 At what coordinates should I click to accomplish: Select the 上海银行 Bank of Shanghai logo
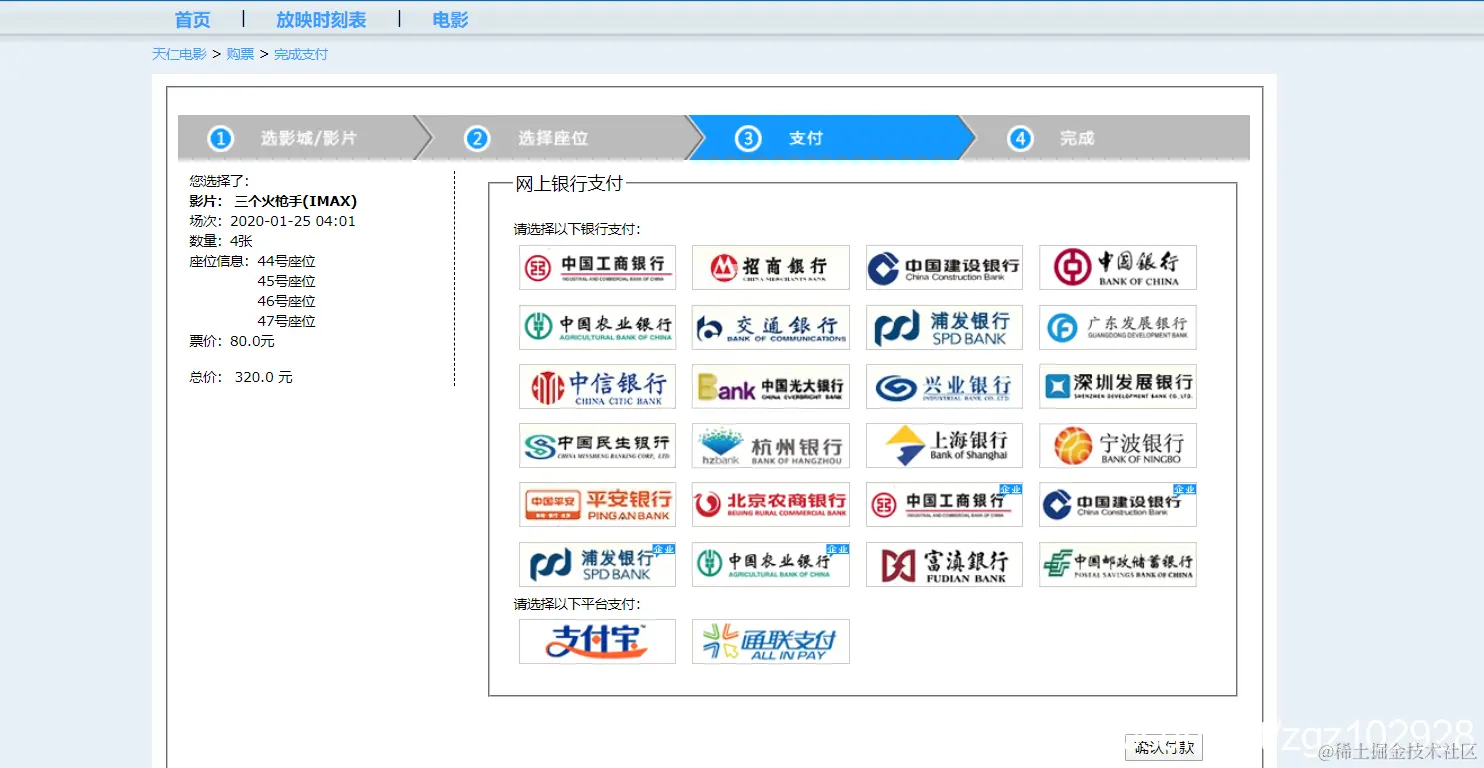point(944,445)
